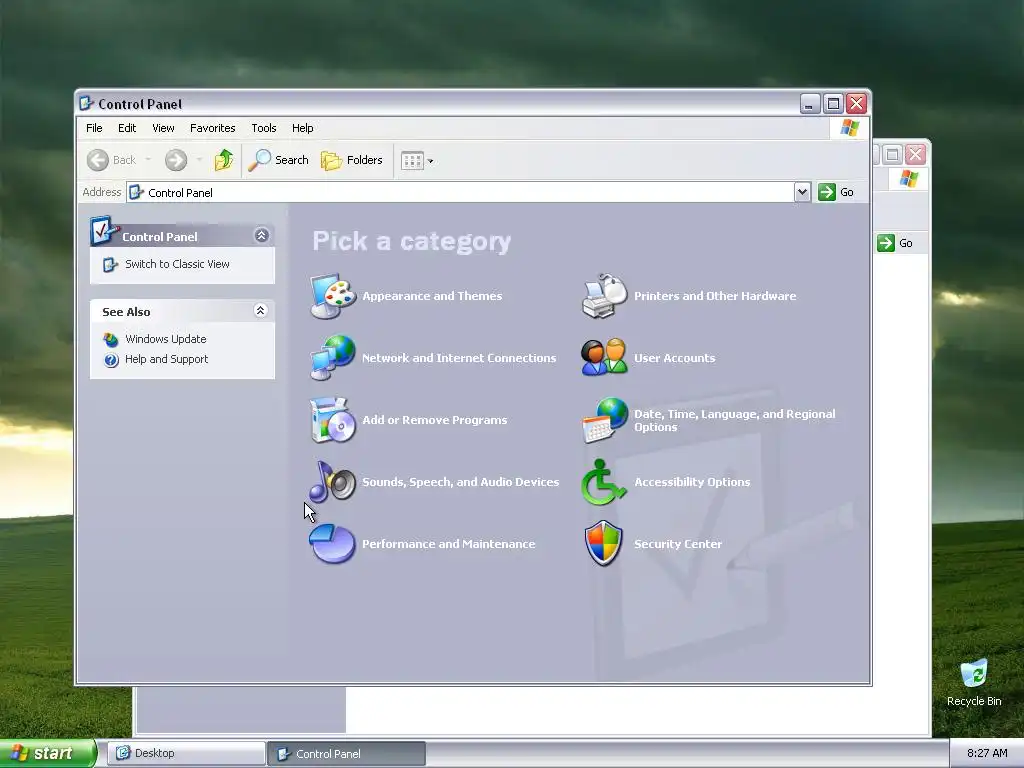
Task: Open the Date, Time, Language icon
Action: (604, 420)
